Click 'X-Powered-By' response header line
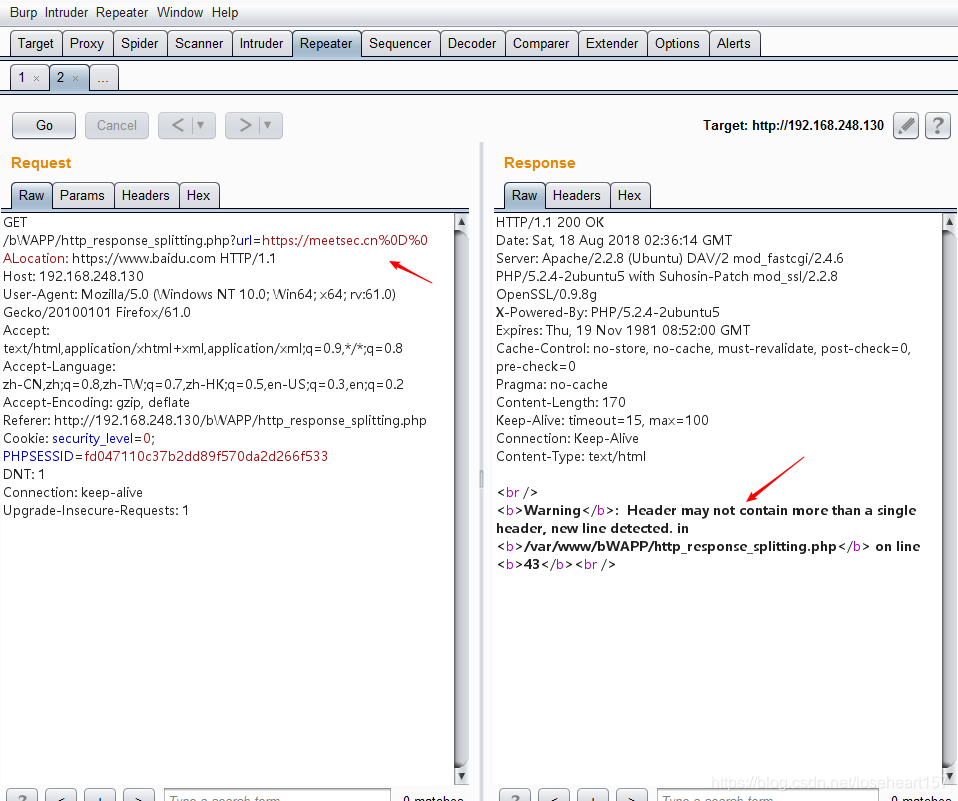 pos(608,312)
